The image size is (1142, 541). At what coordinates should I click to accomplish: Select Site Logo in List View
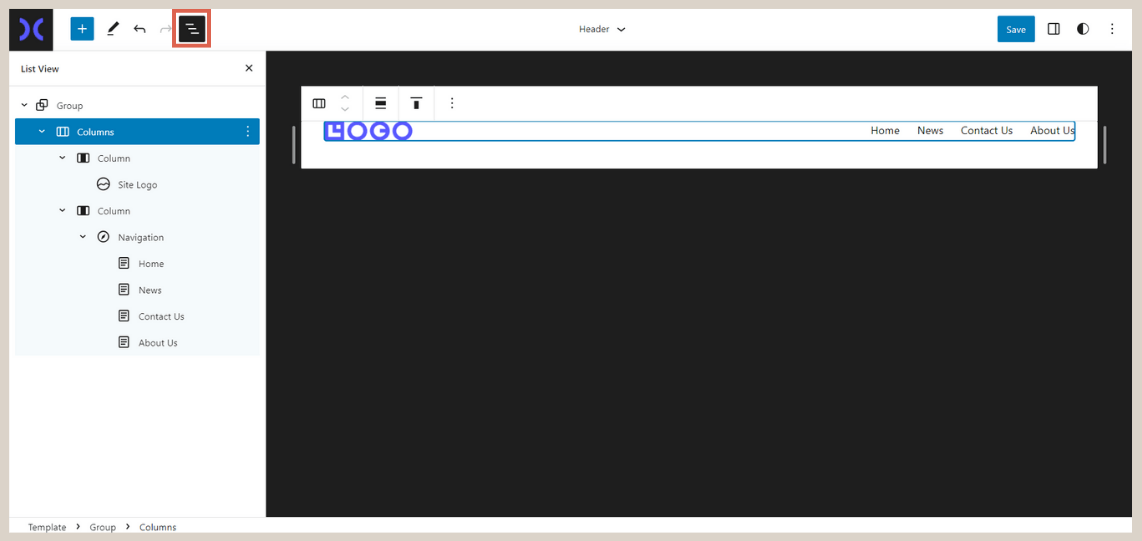click(x=137, y=185)
